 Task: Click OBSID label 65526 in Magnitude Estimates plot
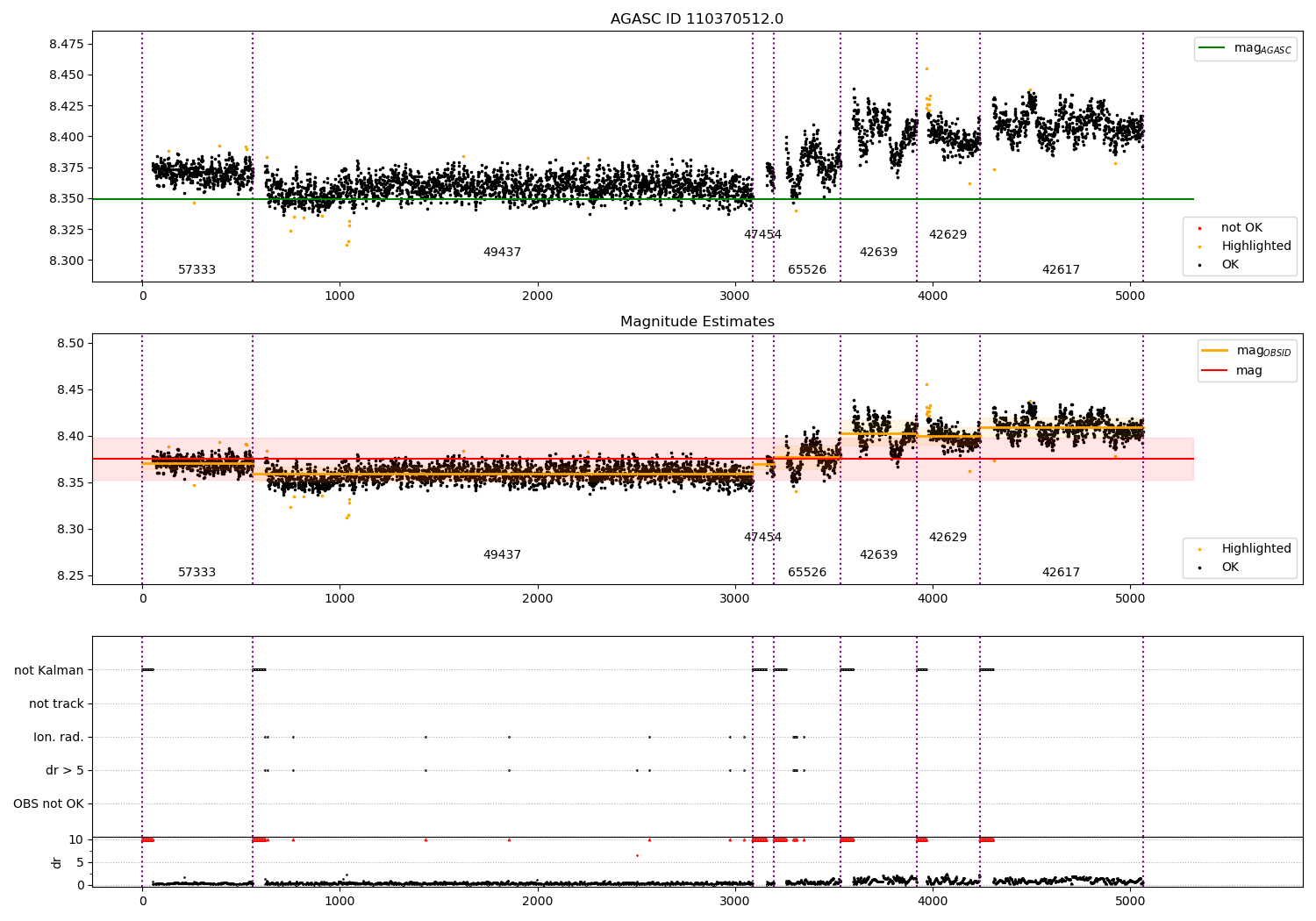[x=807, y=573]
